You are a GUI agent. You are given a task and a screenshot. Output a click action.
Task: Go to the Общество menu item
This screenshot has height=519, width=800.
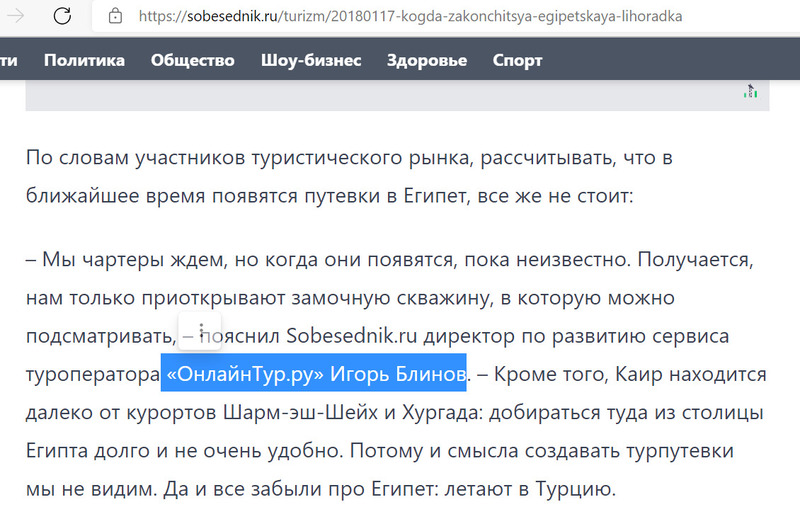pyautogui.click(x=192, y=60)
